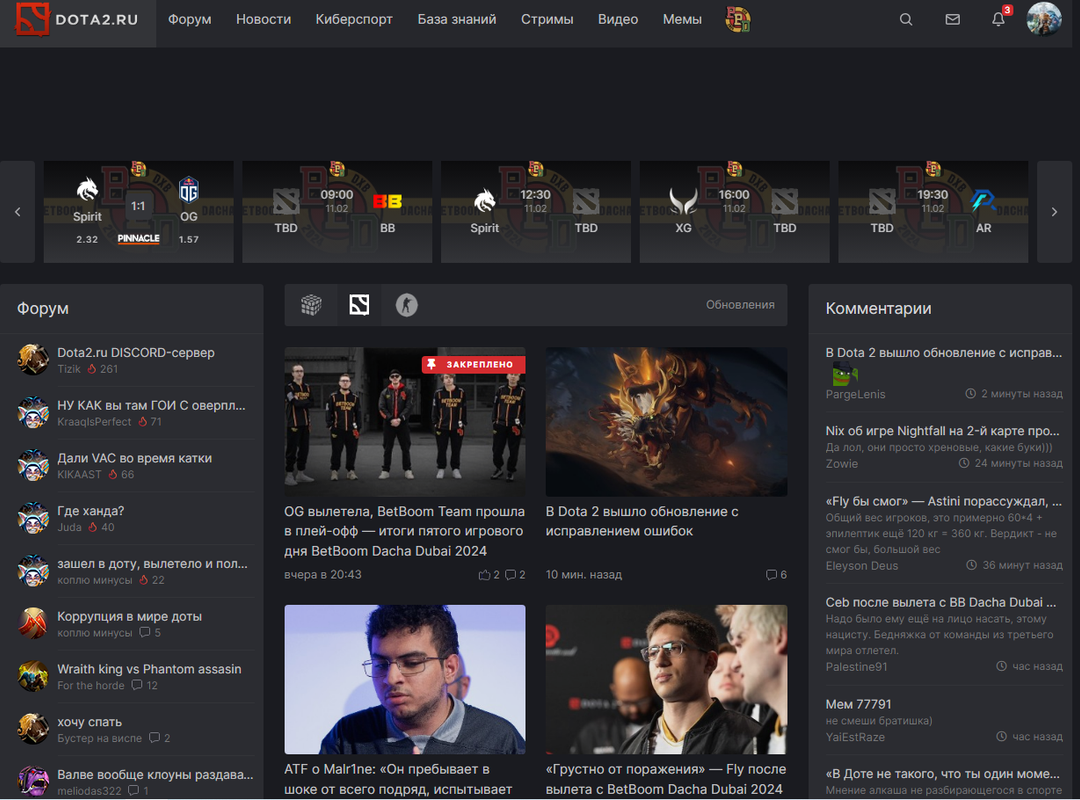Show previous matches with the left arrow
The image size is (1080, 800).
[x=17, y=212]
